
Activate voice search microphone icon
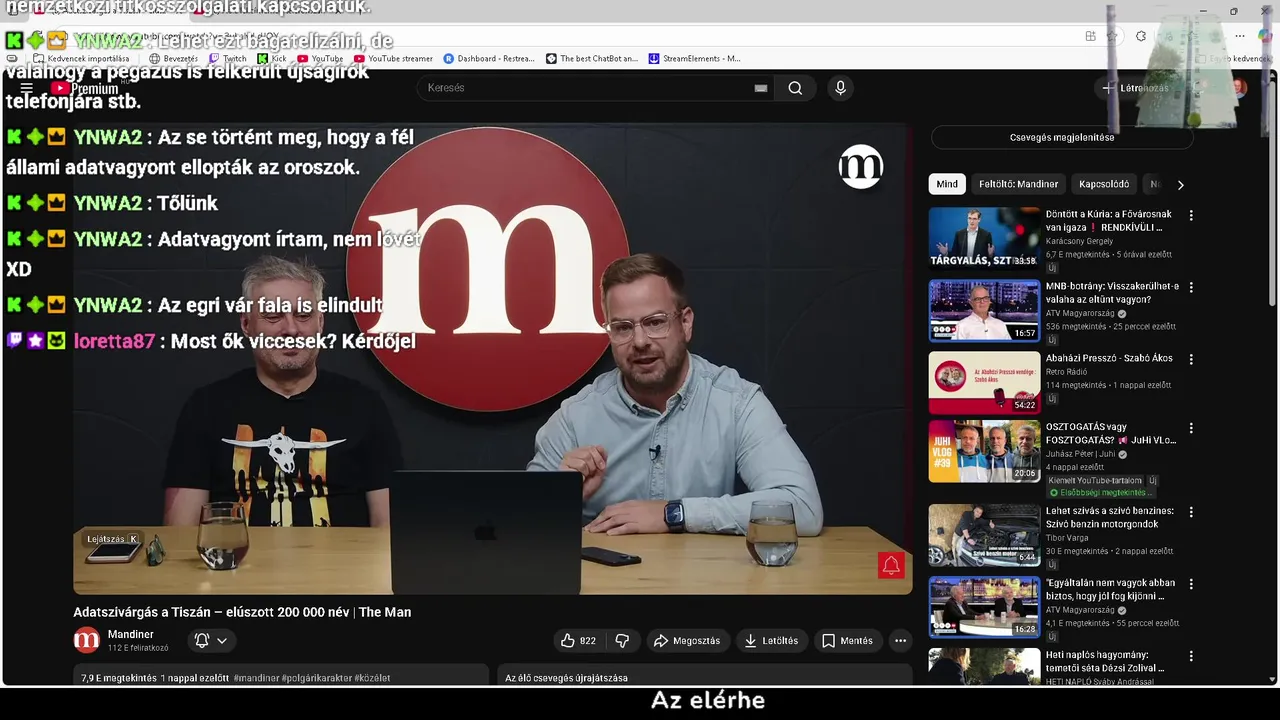pos(840,88)
